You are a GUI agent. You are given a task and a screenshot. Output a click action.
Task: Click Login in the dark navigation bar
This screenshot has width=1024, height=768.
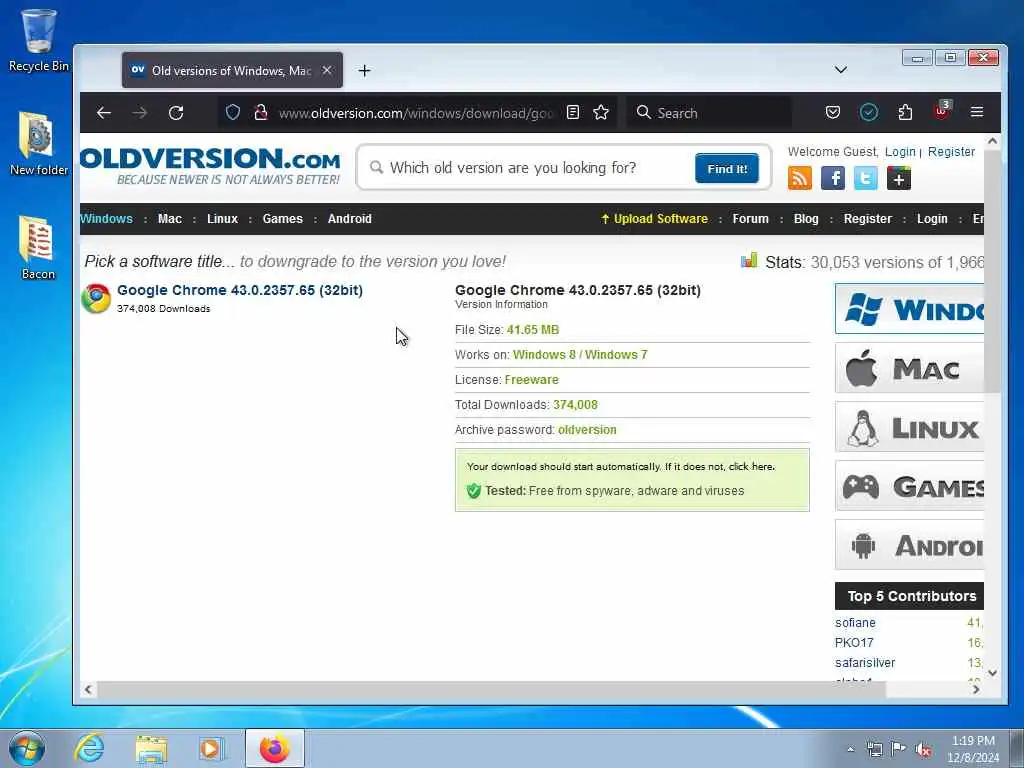[932, 219]
